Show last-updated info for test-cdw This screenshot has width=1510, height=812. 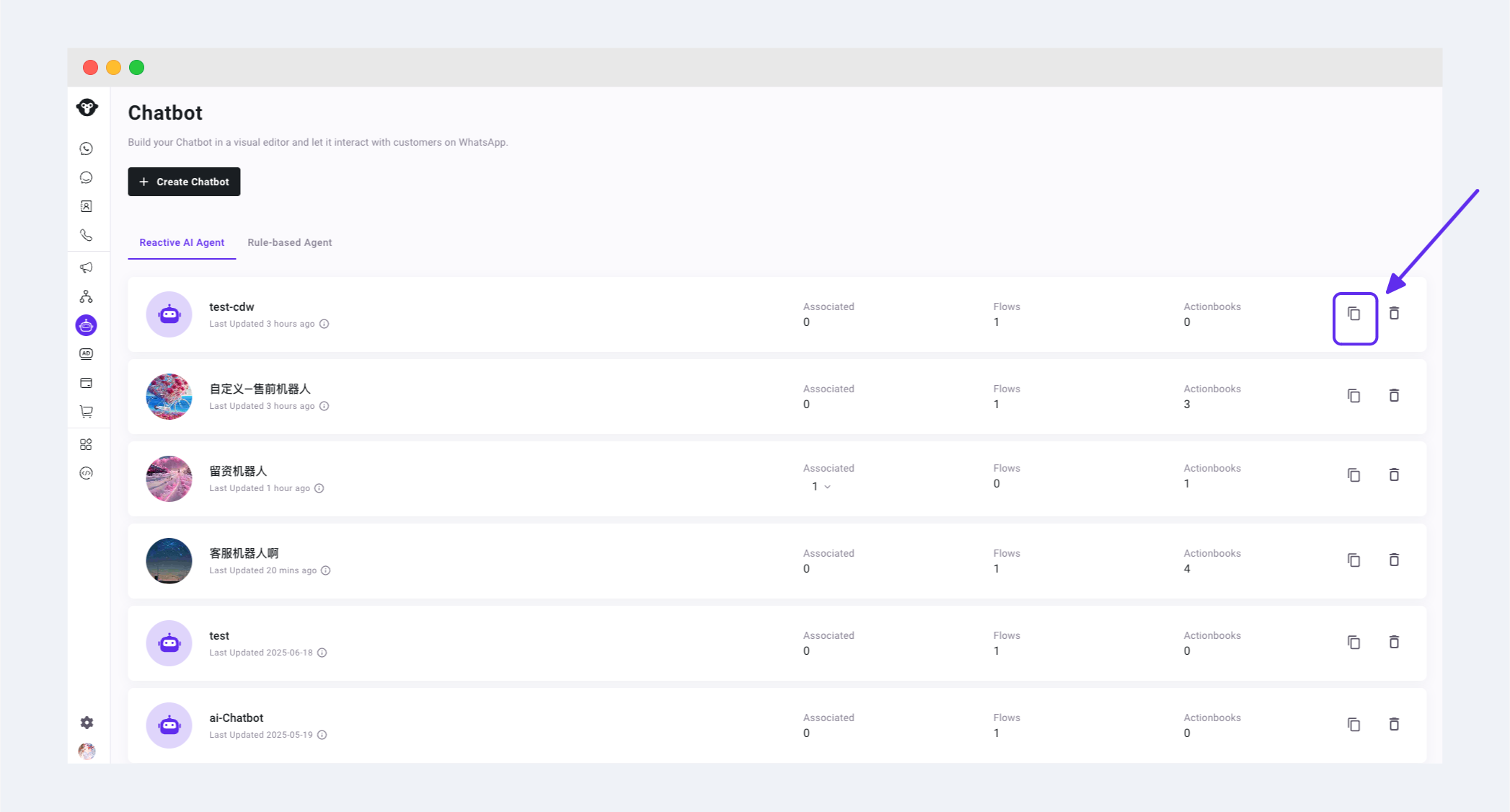point(324,324)
